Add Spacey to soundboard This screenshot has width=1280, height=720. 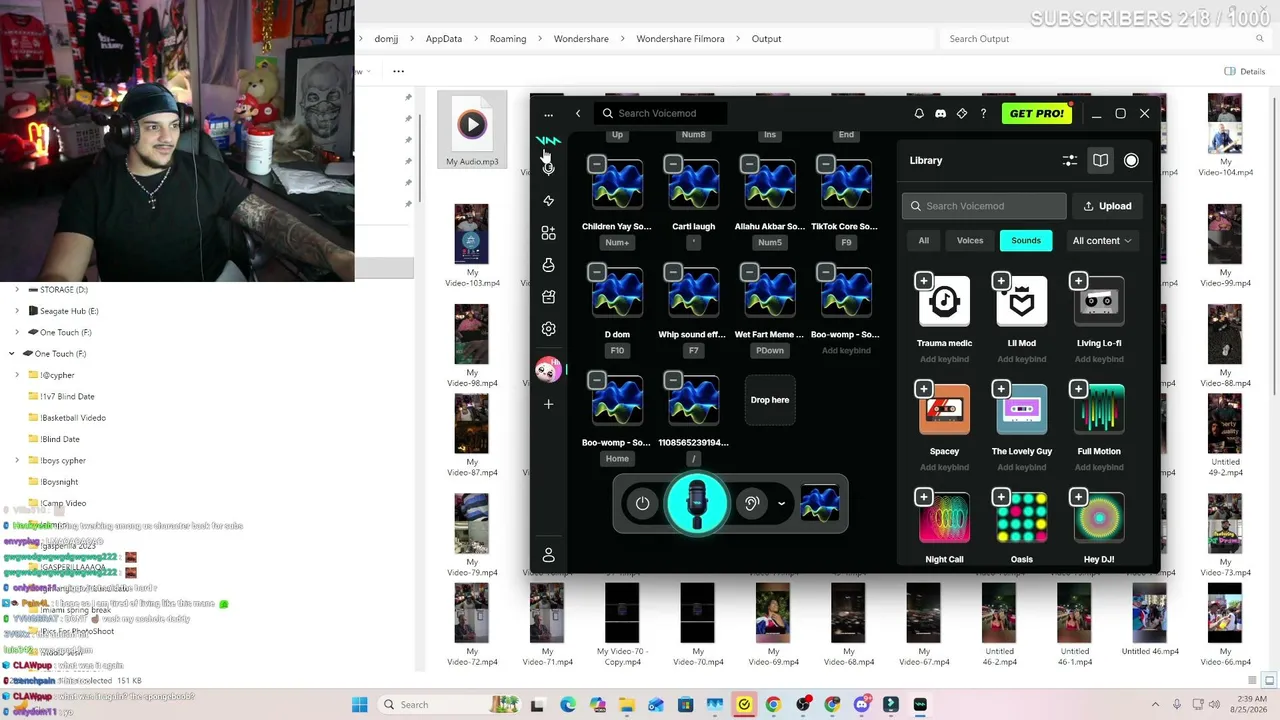(923, 389)
